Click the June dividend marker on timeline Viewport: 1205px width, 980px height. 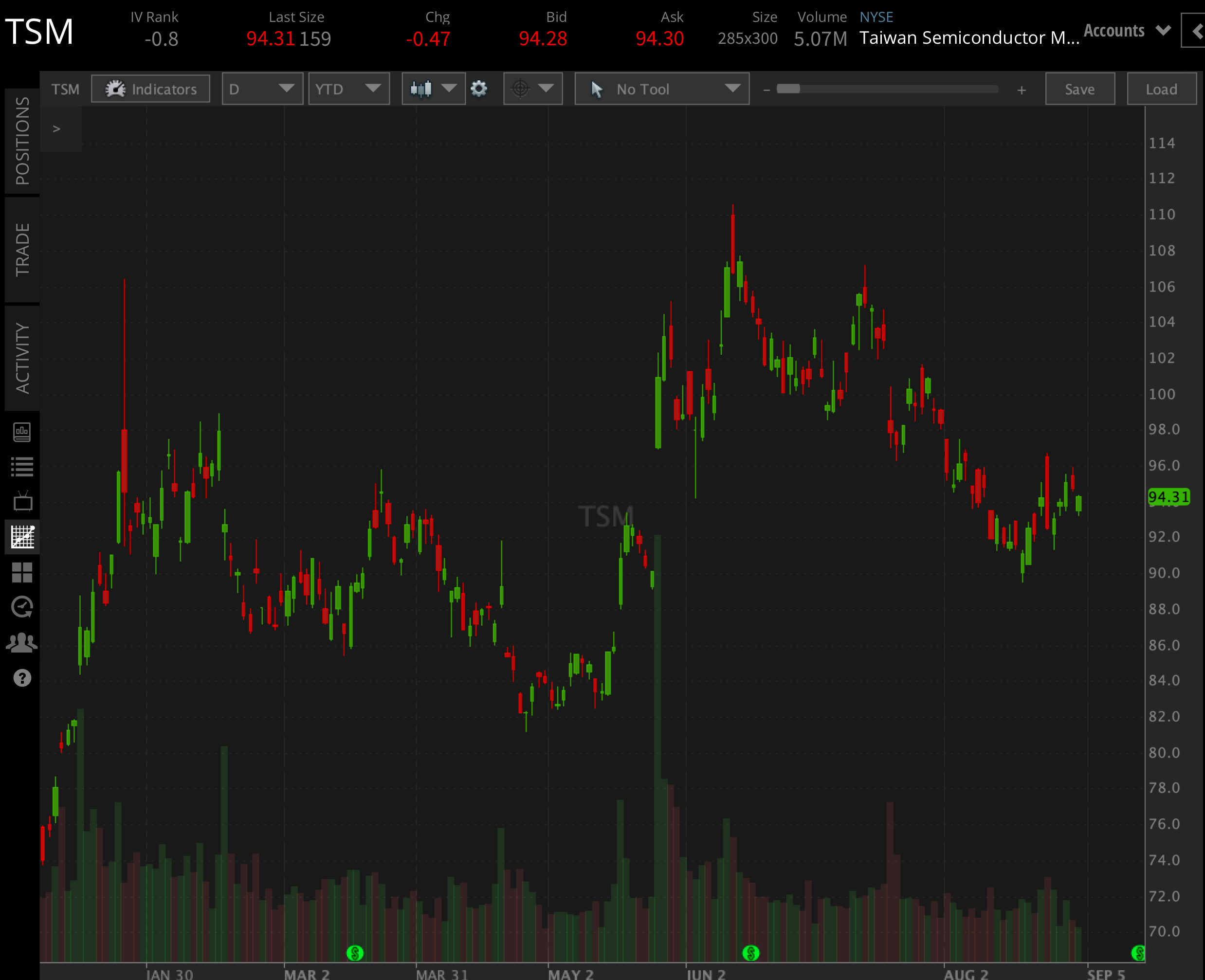[750, 952]
